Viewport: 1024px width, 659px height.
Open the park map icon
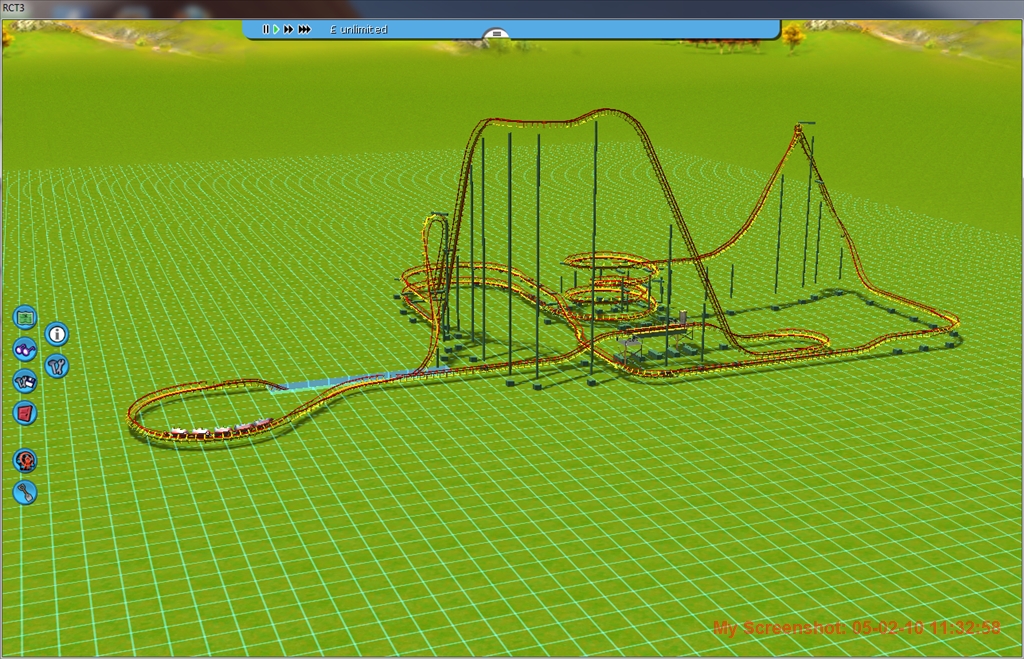(x=25, y=317)
